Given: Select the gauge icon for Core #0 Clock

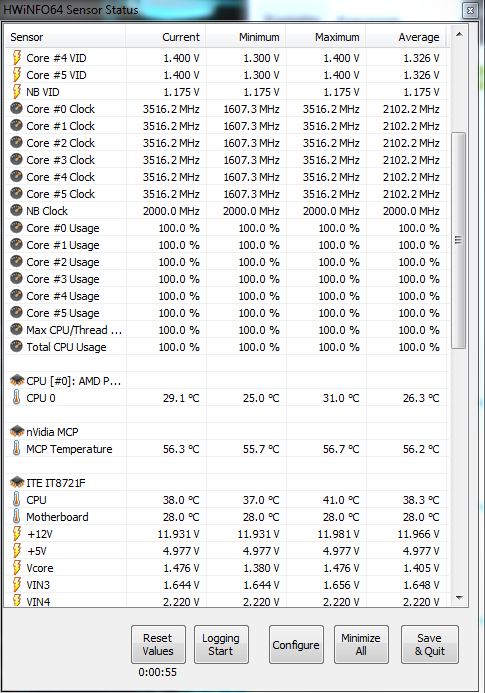Looking at the screenshot, I should point(16,109).
